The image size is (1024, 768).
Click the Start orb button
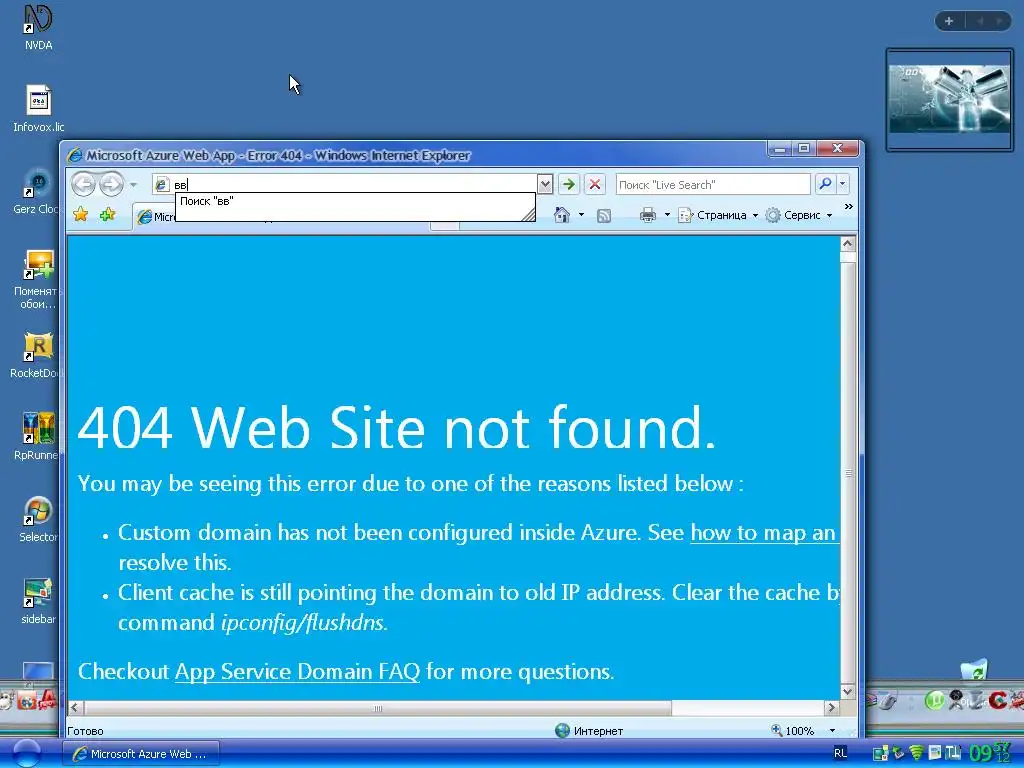click(27, 753)
